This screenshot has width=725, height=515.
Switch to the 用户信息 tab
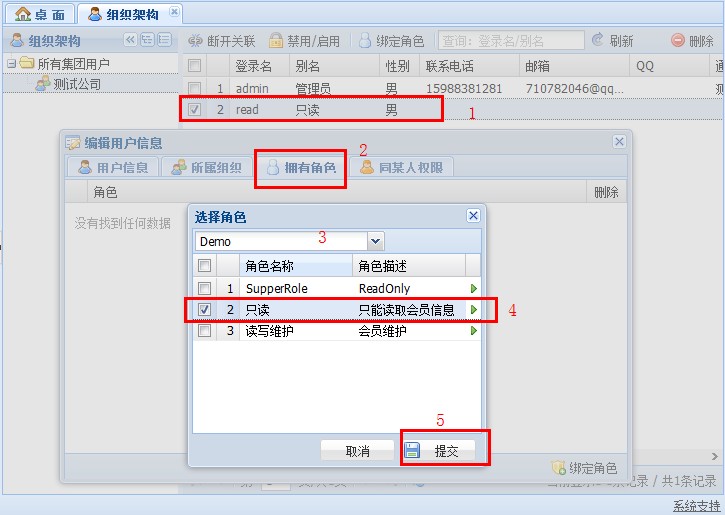click(x=112, y=167)
